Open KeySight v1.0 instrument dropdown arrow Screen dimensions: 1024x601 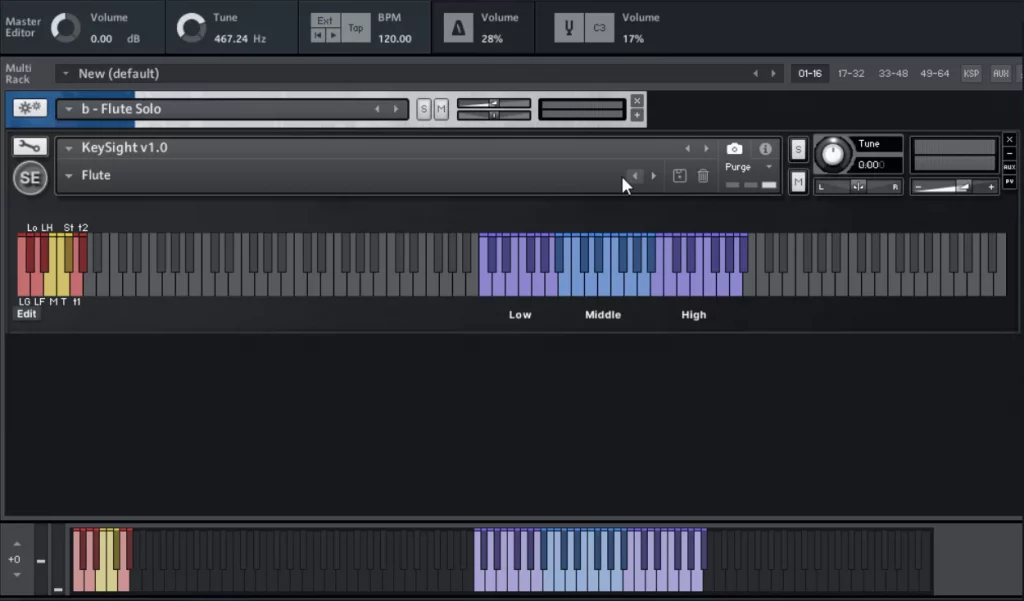[69, 148]
